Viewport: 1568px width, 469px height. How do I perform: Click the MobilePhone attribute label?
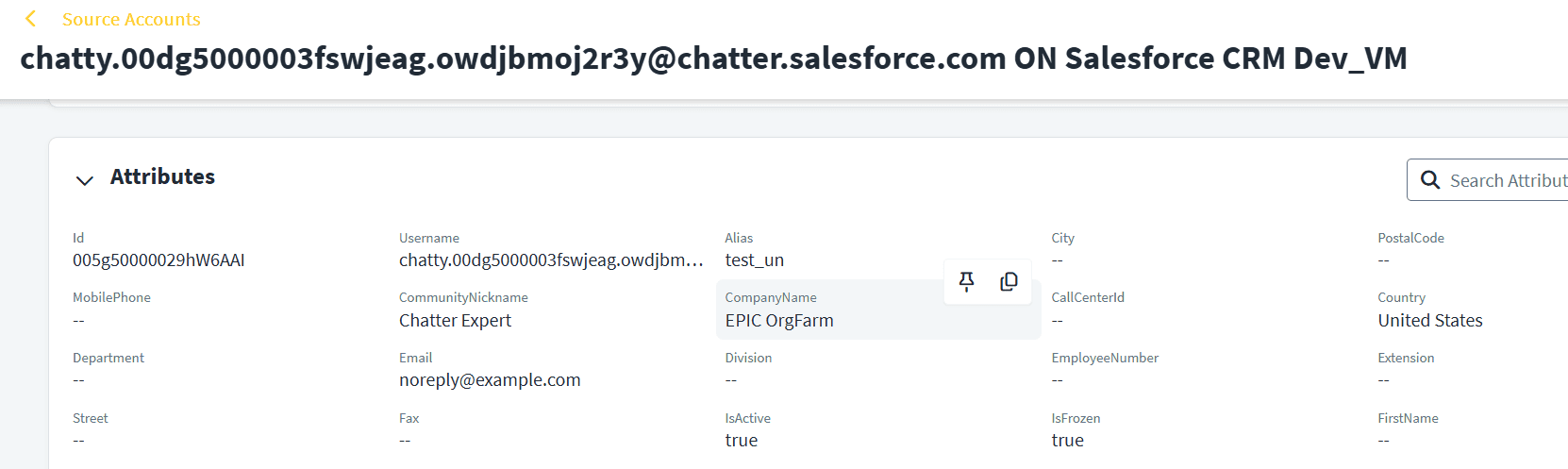click(x=111, y=297)
